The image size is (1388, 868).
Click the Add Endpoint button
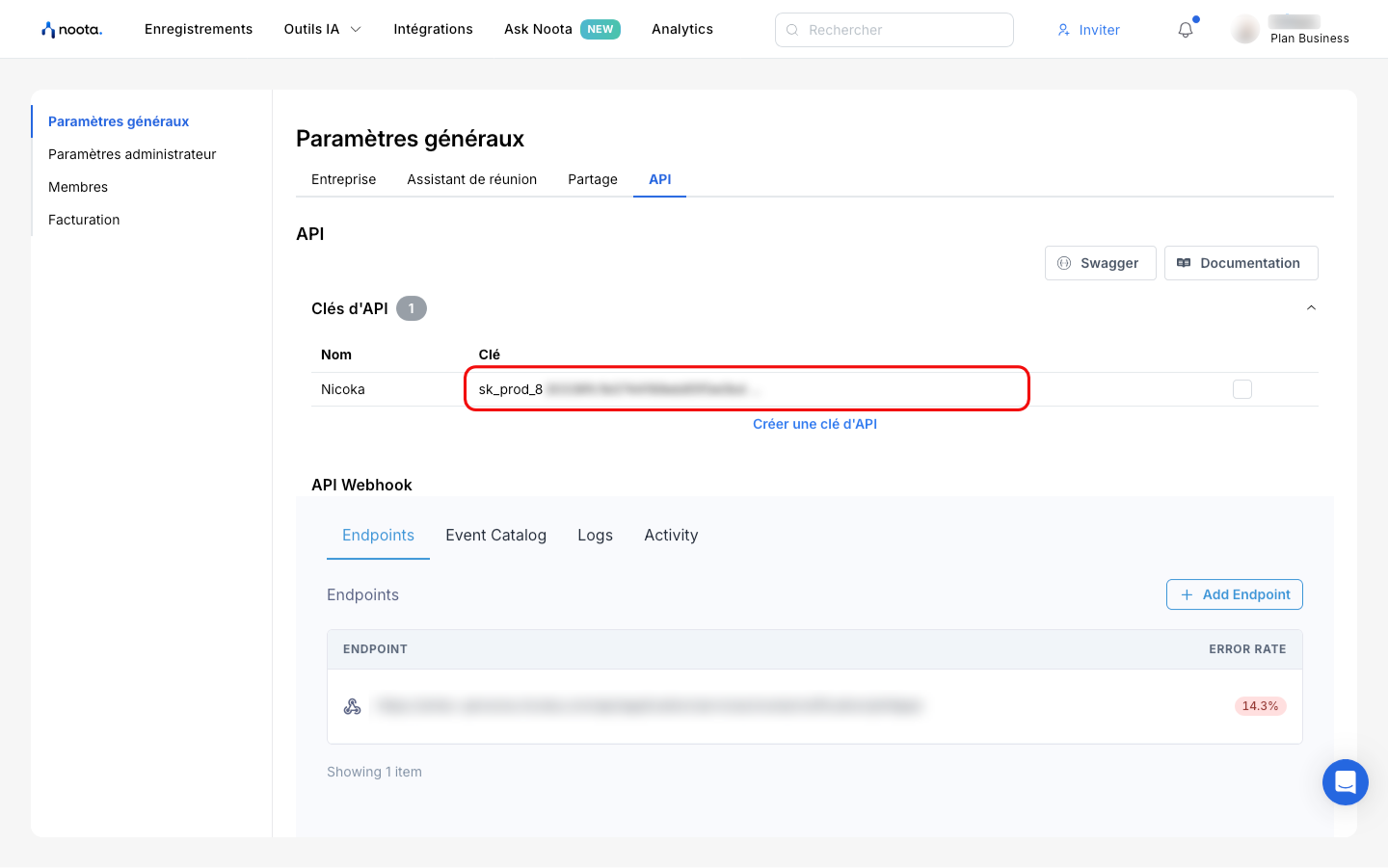1234,594
